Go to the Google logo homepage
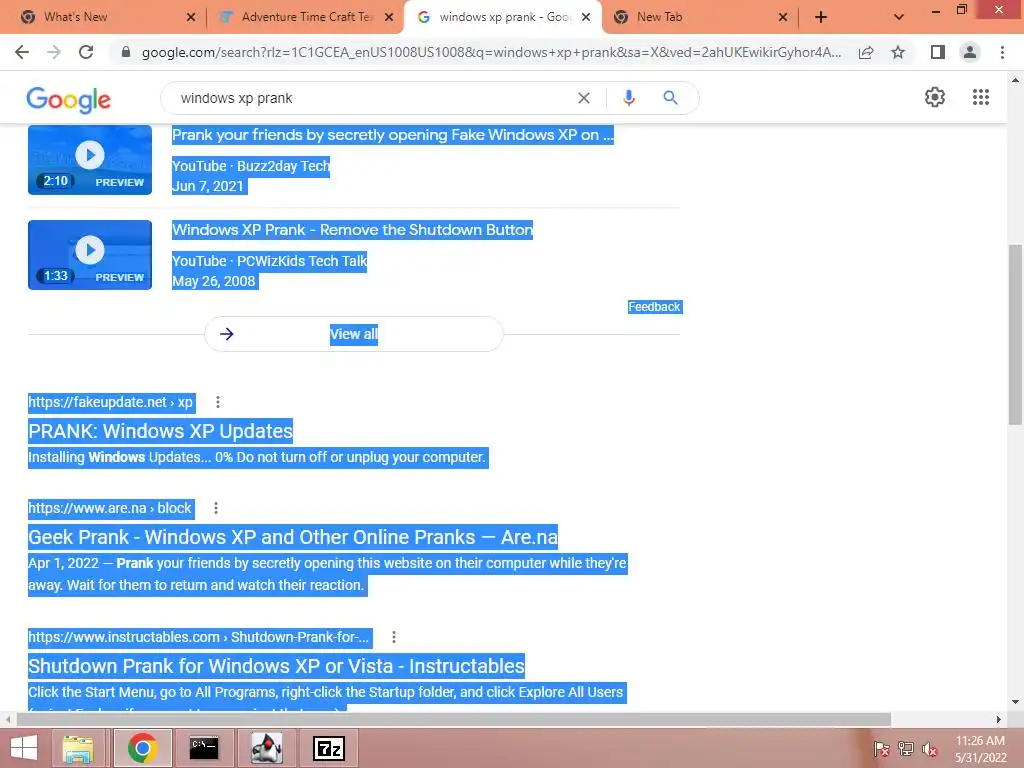The width and height of the screenshot is (1024, 768). pos(69,99)
